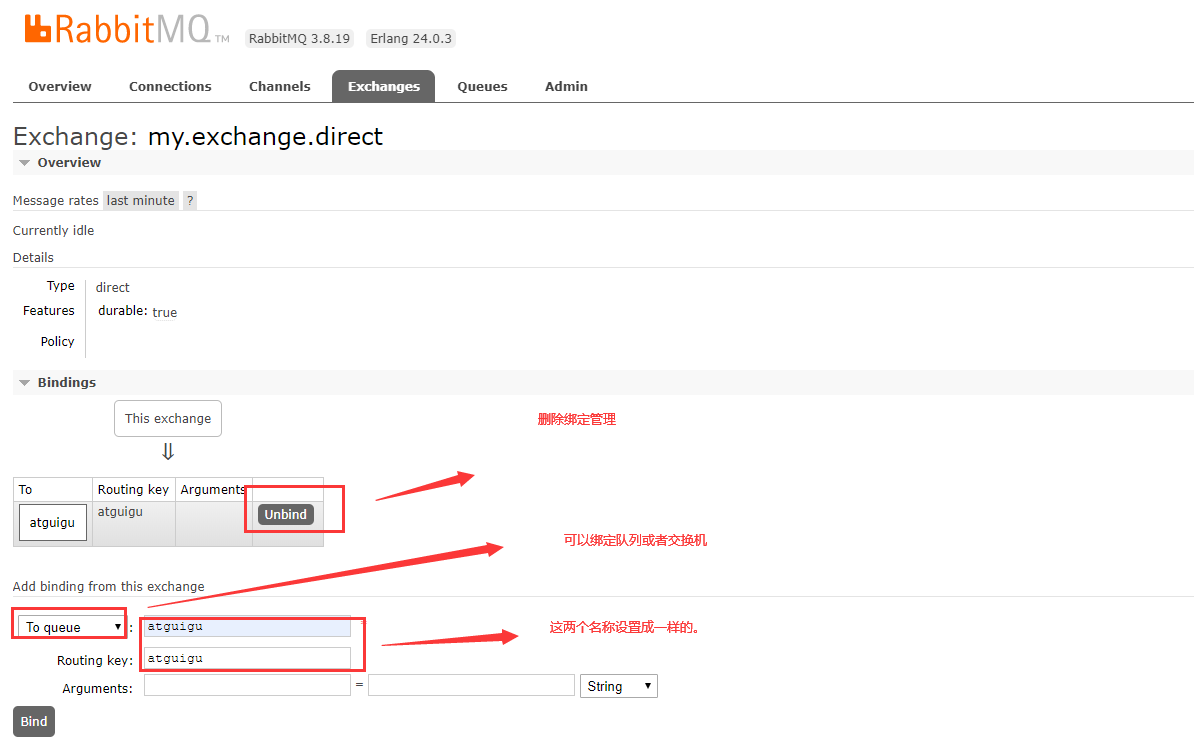The image size is (1194, 749).
Task: Click the Bind button
Action: coord(34,722)
